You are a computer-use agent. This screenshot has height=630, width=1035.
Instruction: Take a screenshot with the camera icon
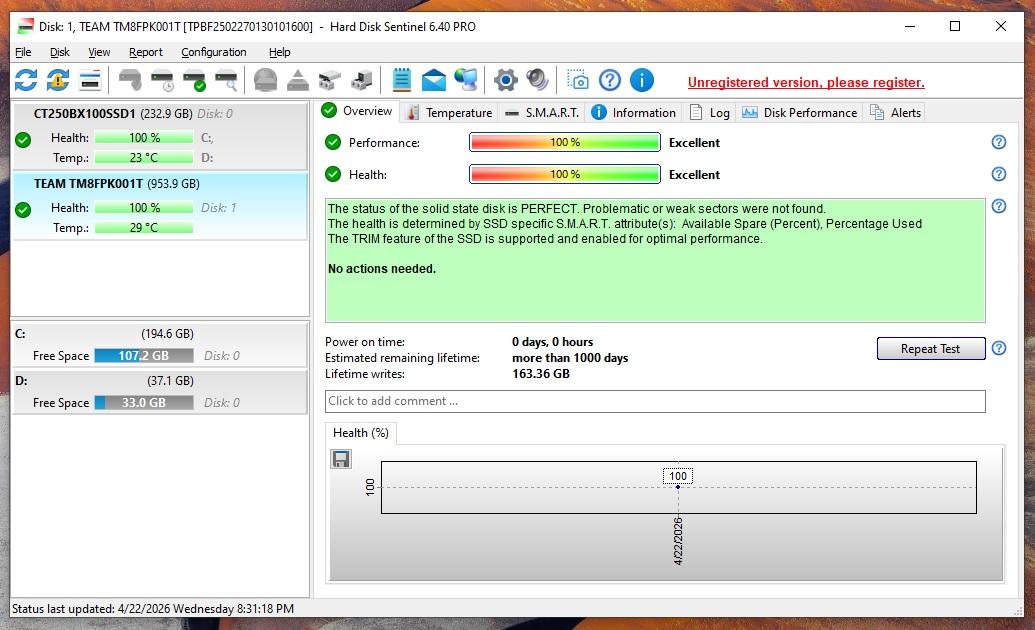click(x=578, y=80)
